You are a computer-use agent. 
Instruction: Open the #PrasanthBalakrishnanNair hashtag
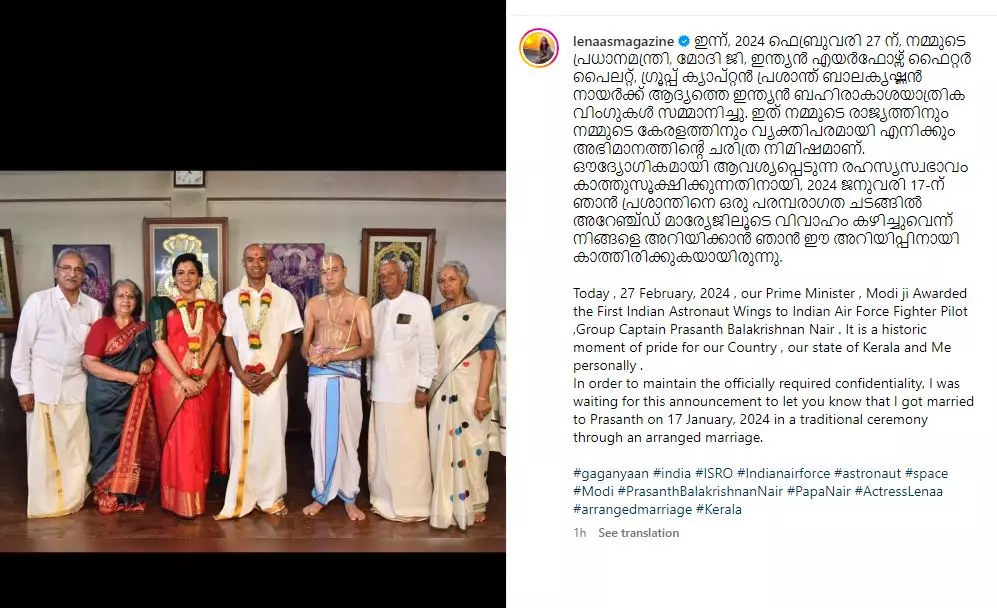(700, 491)
